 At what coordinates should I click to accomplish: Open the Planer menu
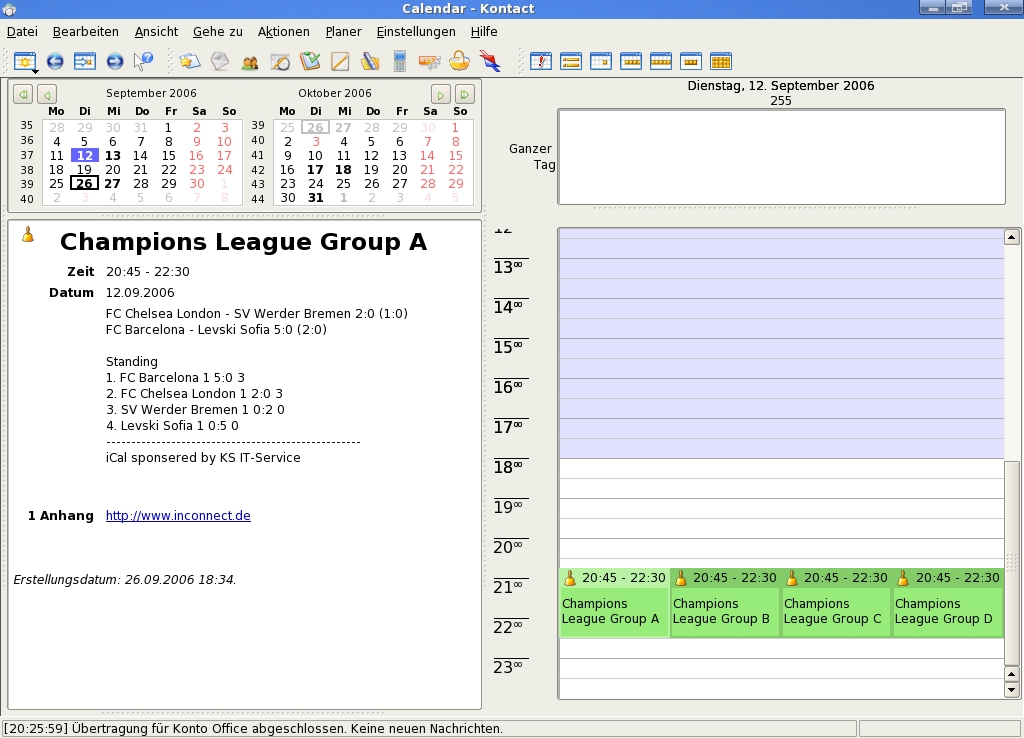[x=344, y=31]
